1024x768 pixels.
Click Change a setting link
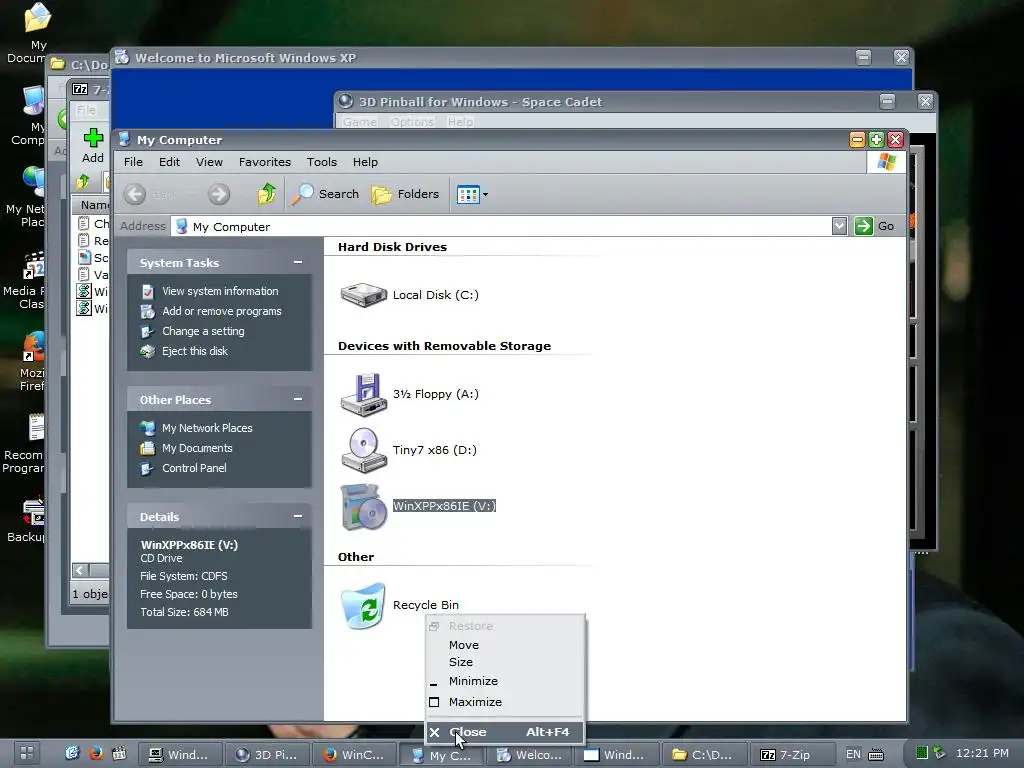pyautogui.click(x=203, y=332)
